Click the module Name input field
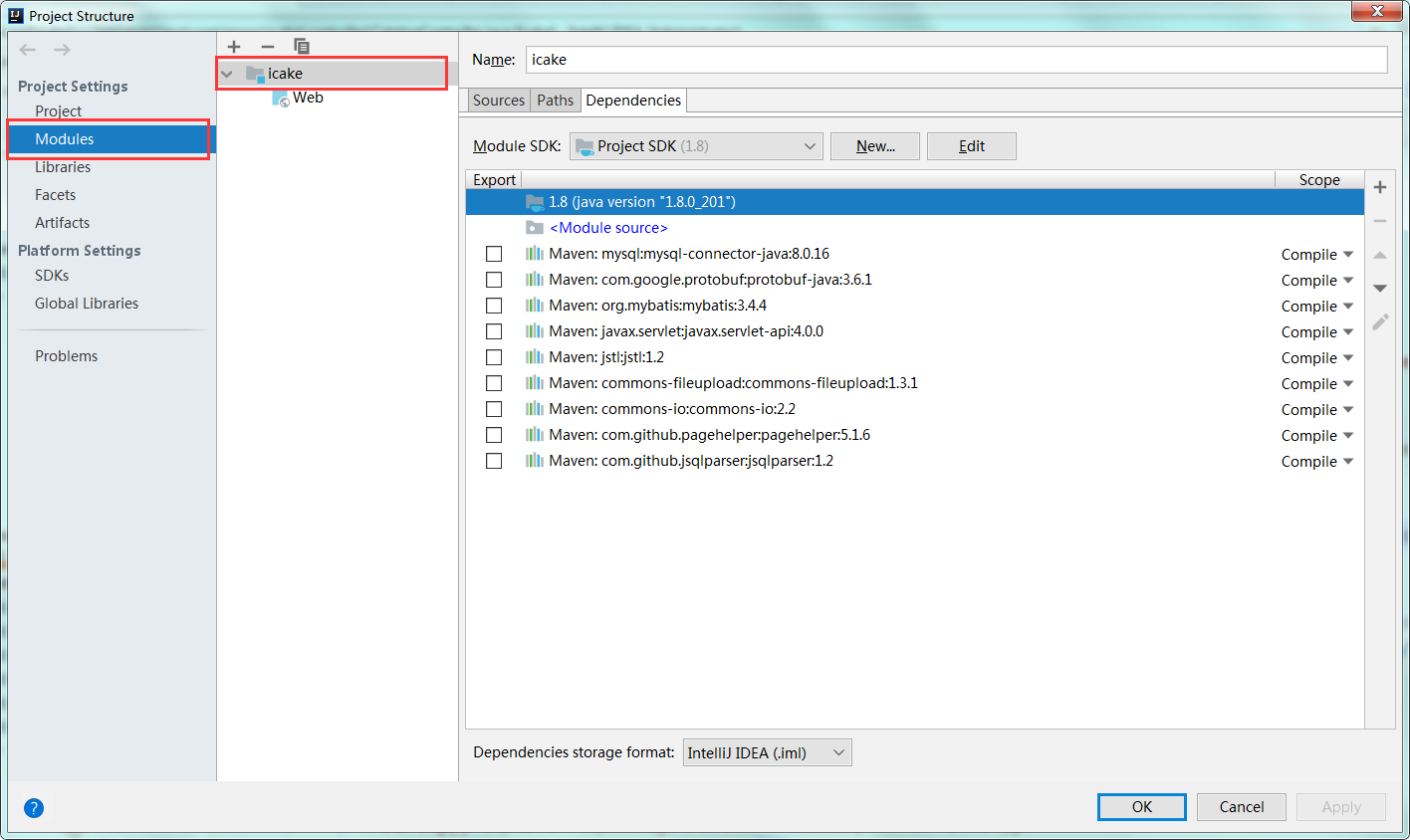The width and height of the screenshot is (1410, 840). coord(956,60)
